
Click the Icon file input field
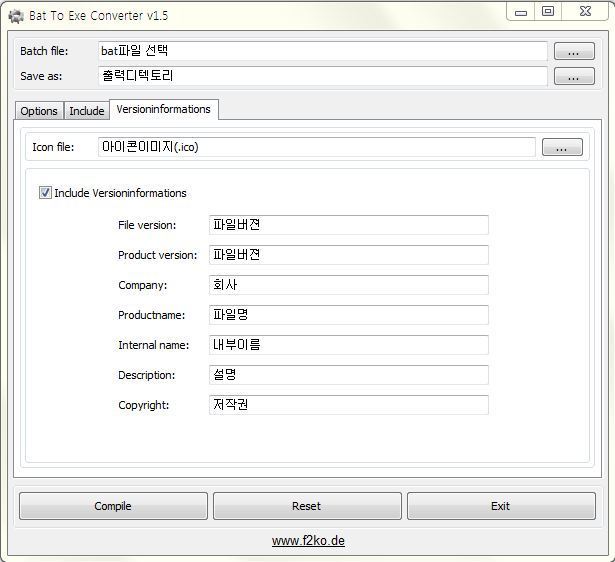coord(317,147)
